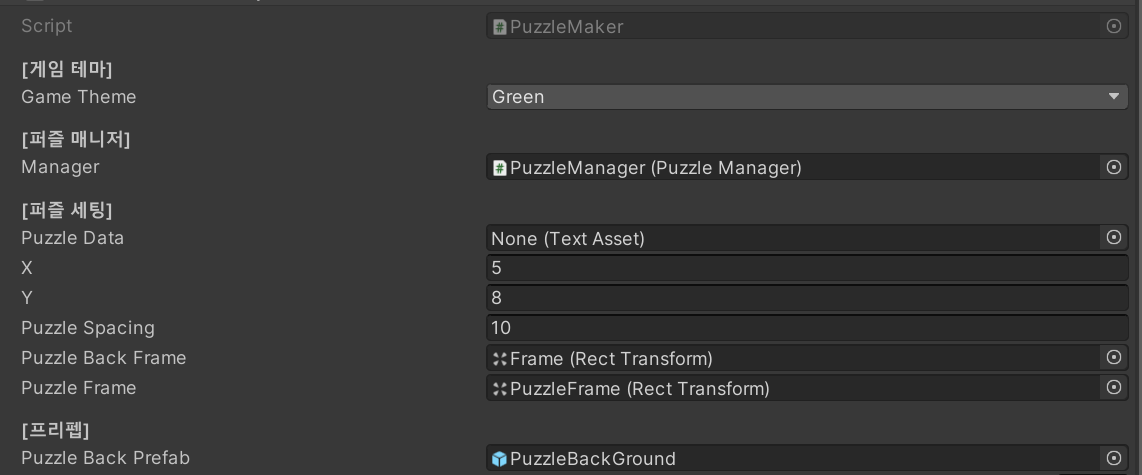This screenshot has height=475, width=1142.
Task: Click the PuzzleMaker script icon
Action: 500,27
